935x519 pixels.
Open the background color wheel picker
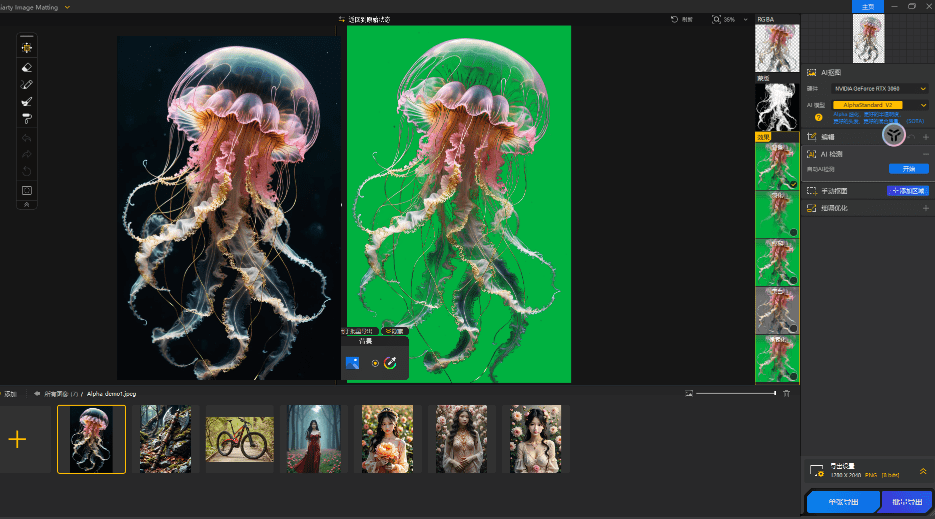point(390,363)
